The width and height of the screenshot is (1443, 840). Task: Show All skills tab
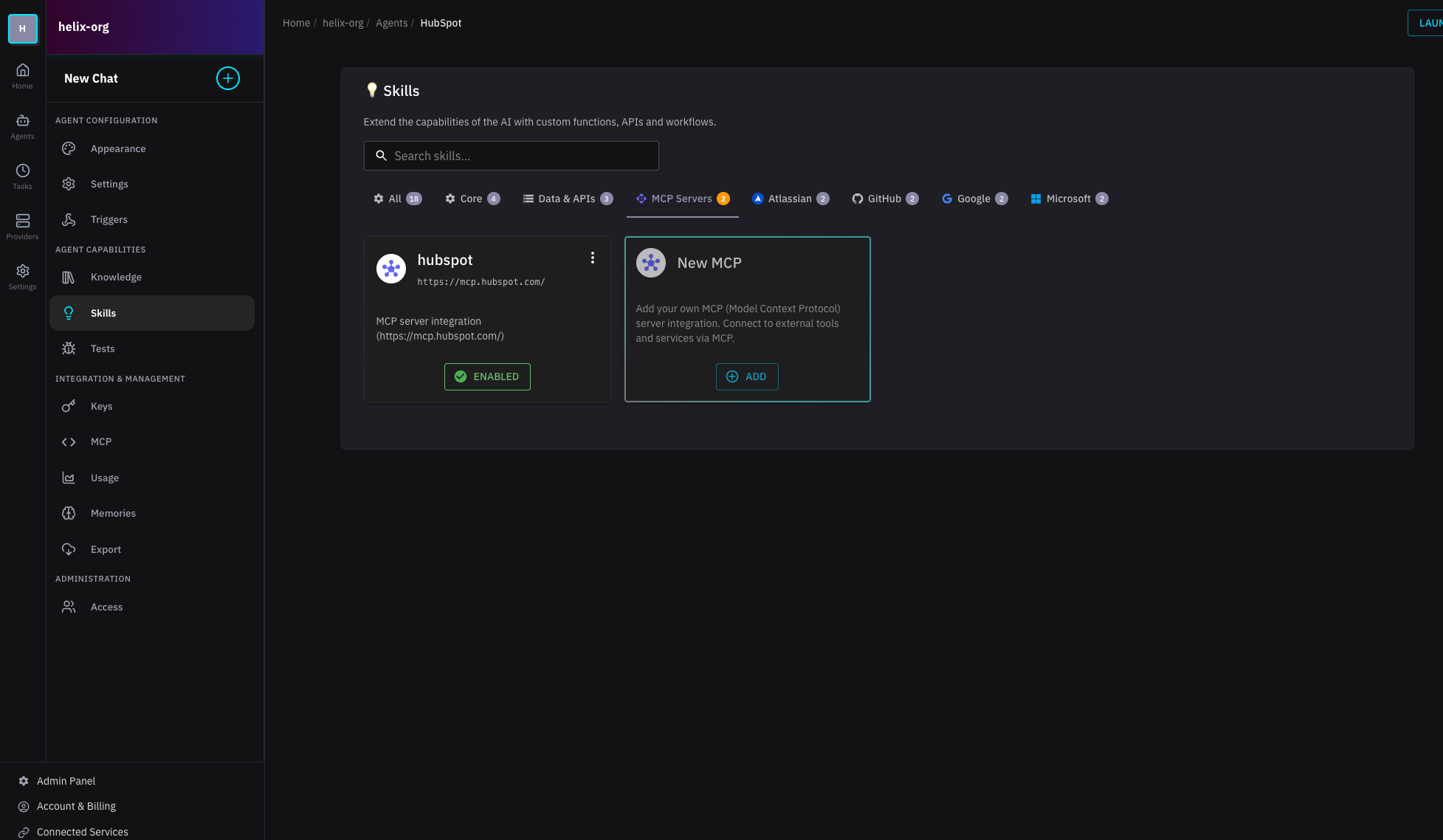click(396, 199)
